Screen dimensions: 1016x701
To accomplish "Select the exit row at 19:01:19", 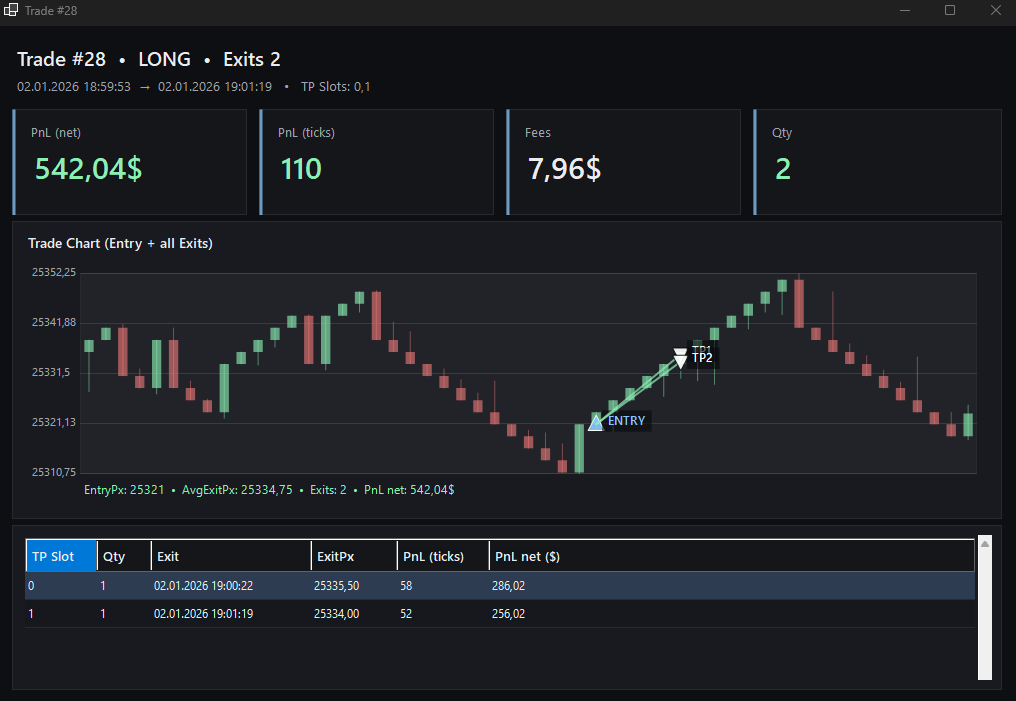I will [x=500, y=614].
